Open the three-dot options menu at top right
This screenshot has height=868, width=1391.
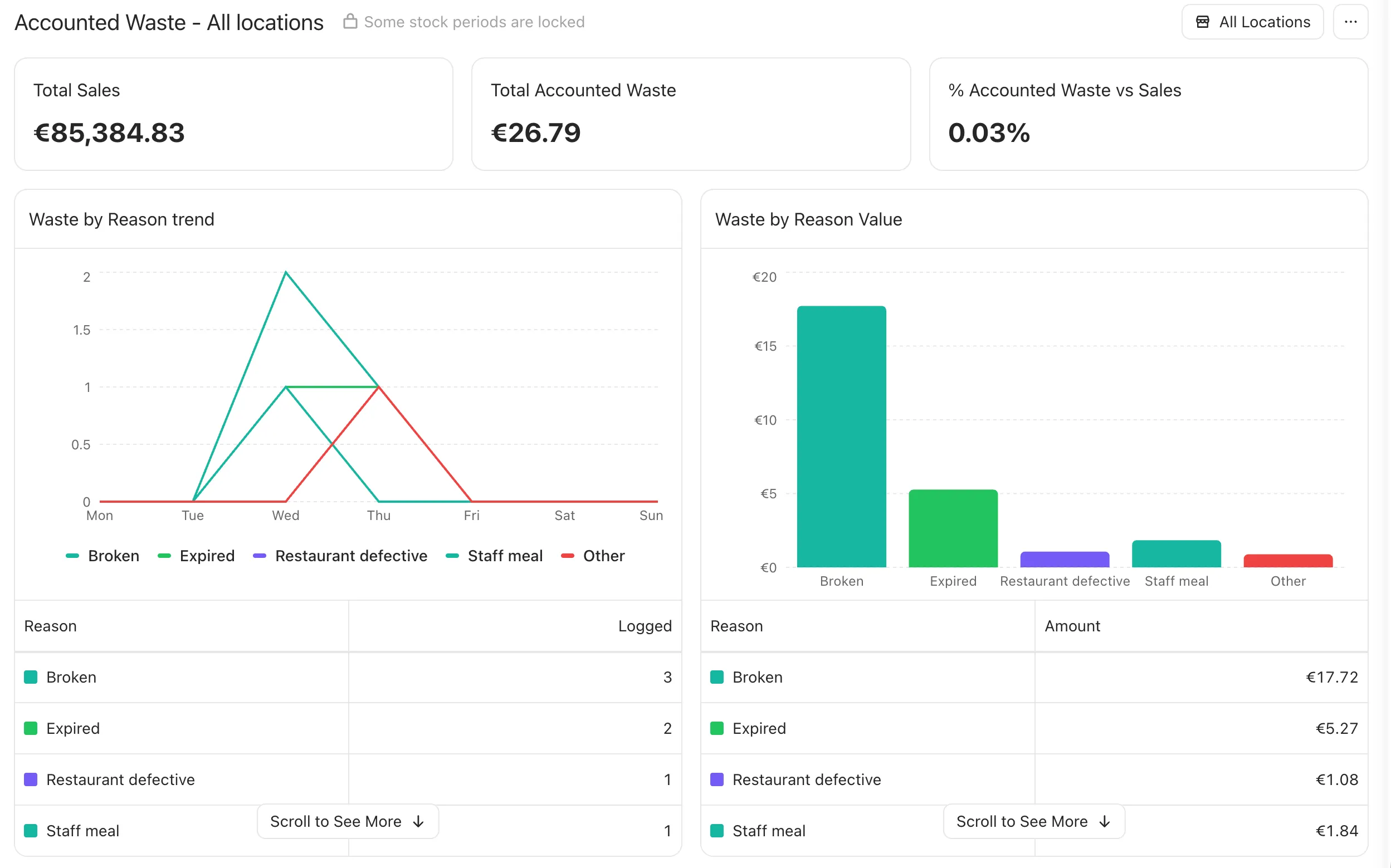coord(1351,21)
